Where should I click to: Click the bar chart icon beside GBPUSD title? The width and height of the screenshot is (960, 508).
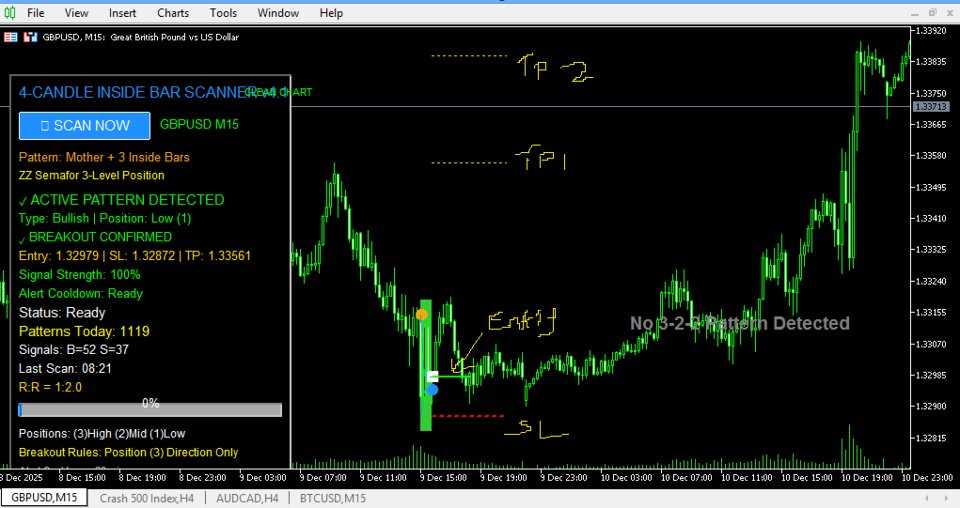coord(31,37)
